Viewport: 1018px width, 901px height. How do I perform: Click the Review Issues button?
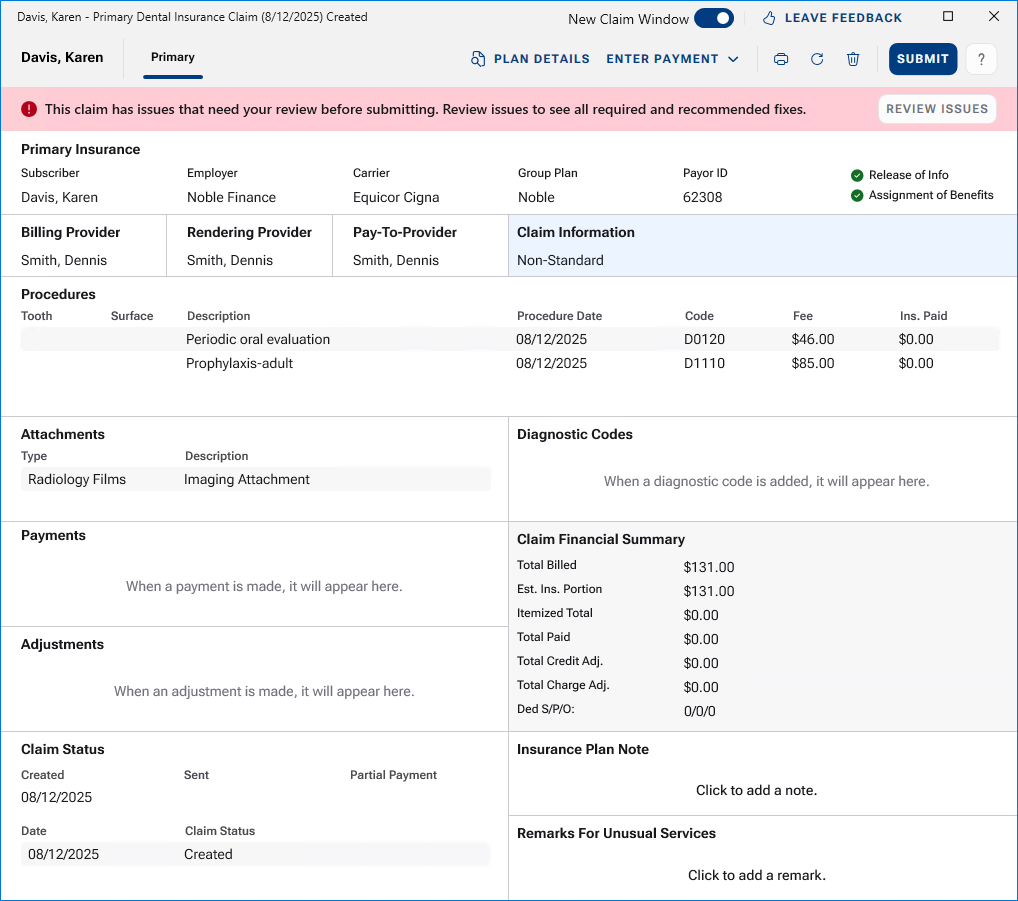[x=937, y=109]
